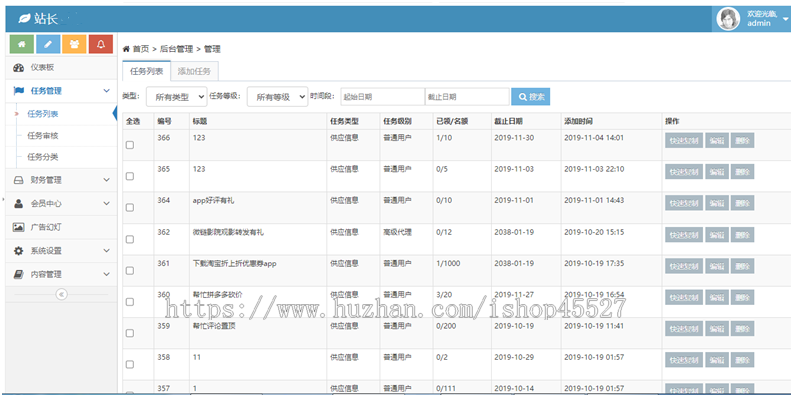Image resolution: width=793 pixels, height=397 pixels.
Task: Click the added time 2019-11-04 14:01
Action: click(594, 138)
